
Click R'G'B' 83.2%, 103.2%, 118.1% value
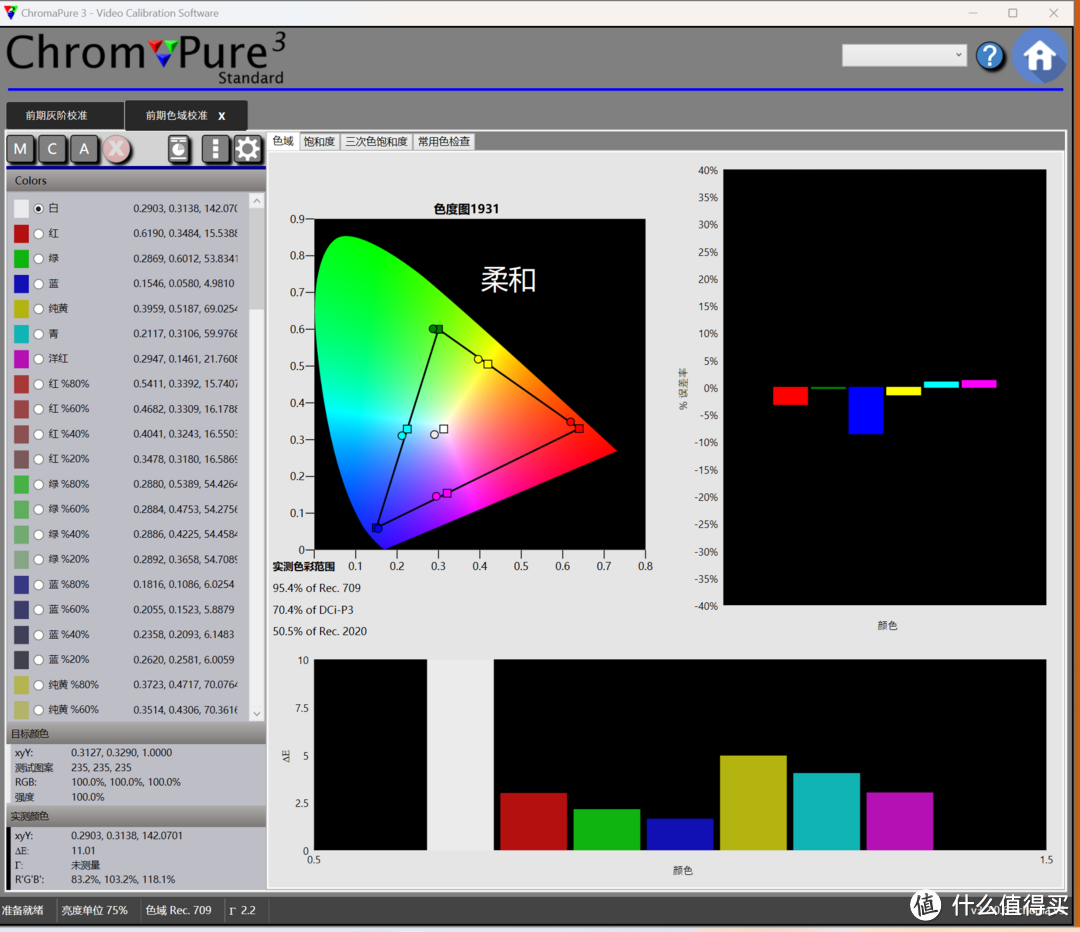coord(123,880)
